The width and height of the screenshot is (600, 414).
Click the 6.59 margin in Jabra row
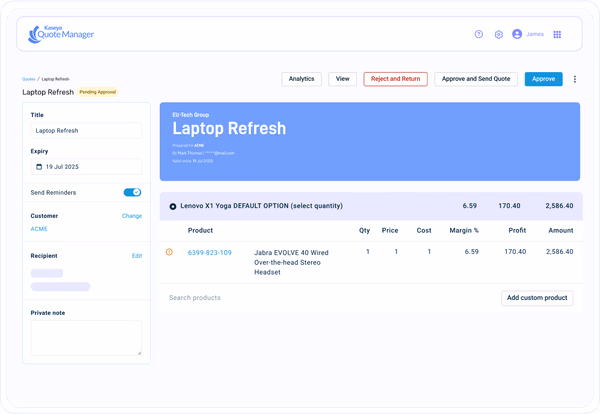coord(471,251)
